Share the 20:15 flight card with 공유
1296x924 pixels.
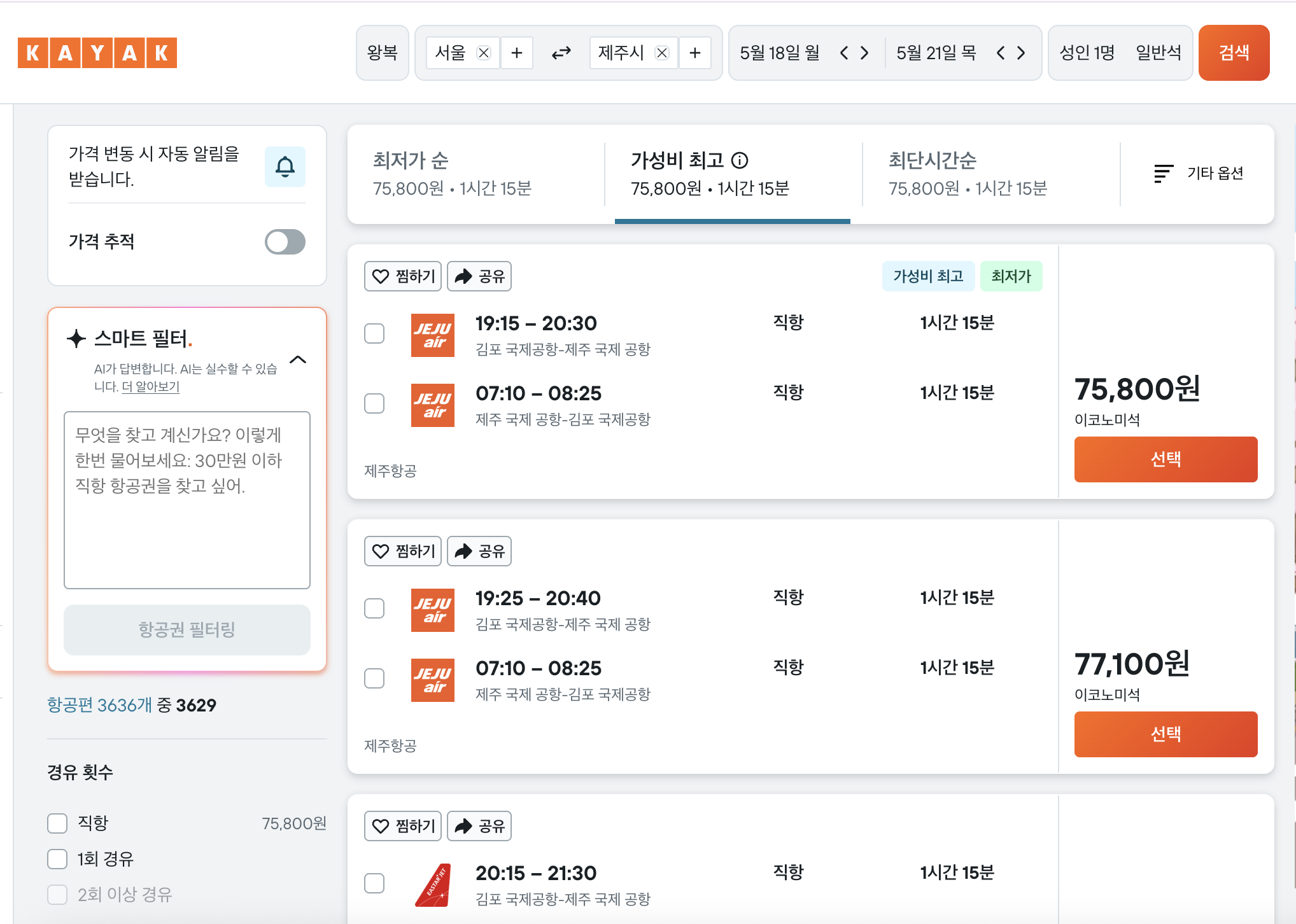pyautogui.click(x=479, y=826)
